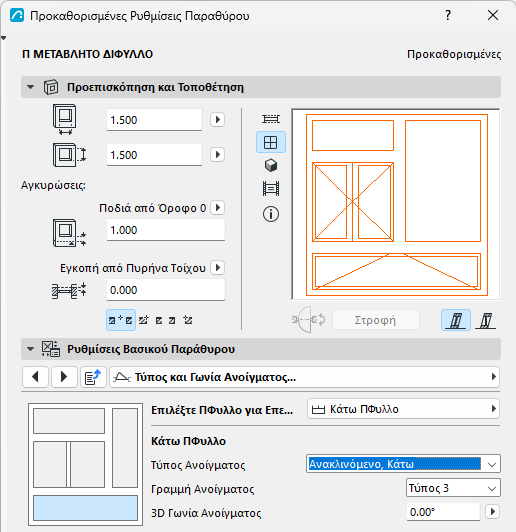This screenshot has width=516, height=532.
Task: Select the last anchor option in row
Action: point(188,320)
